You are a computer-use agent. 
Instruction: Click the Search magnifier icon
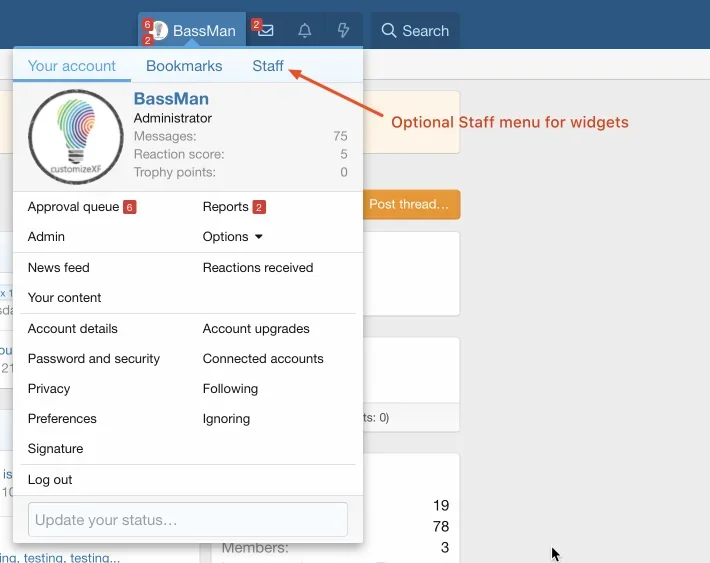[389, 30]
